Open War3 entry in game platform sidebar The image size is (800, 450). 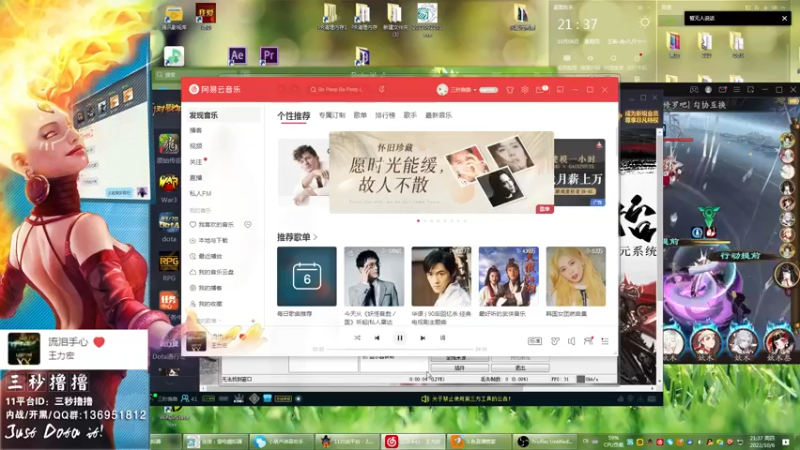pyautogui.click(x=169, y=188)
